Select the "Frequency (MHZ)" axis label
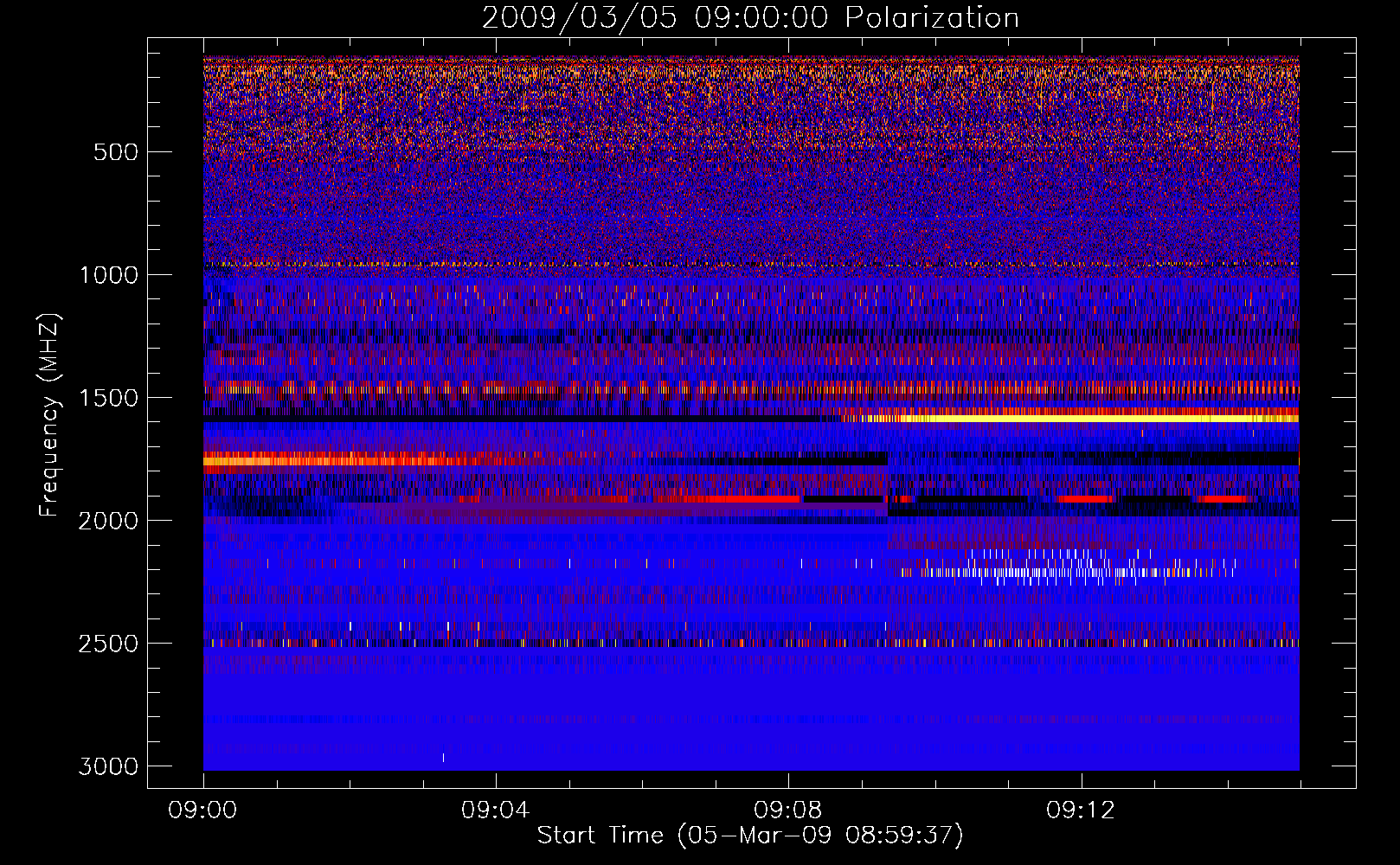This screenshot has height=865, width=1400. 49,415
